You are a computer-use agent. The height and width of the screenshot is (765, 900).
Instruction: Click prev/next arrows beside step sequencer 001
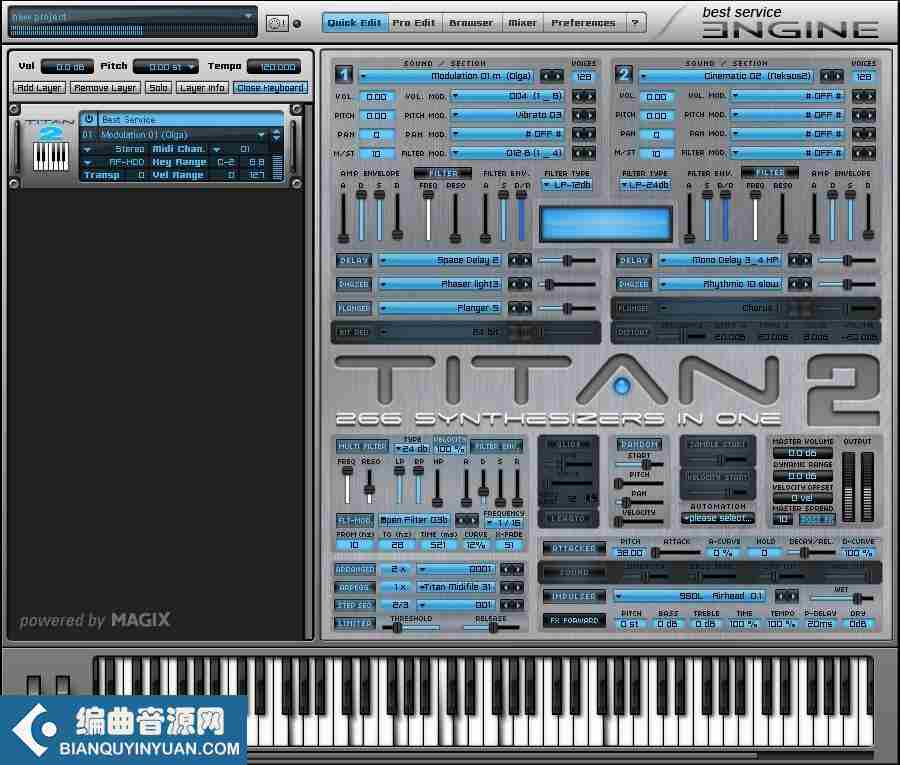(512, 605)
